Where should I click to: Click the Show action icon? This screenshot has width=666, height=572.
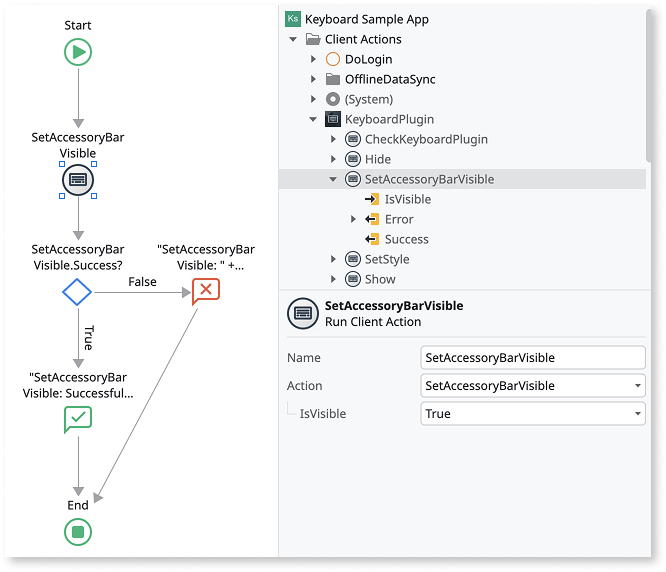tap(353, 279)
